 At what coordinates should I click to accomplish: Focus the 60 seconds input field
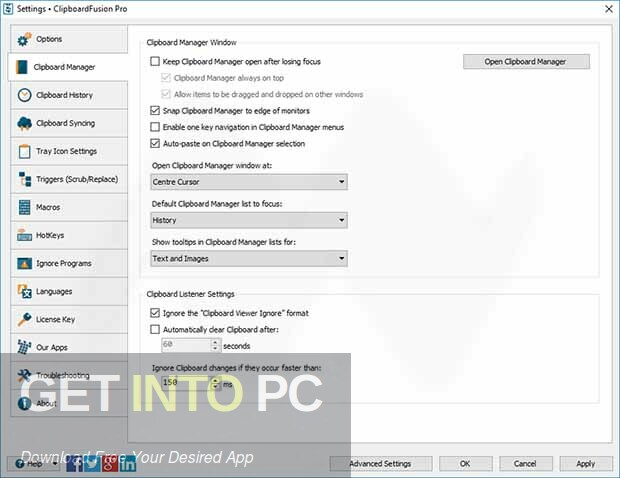point(187,345)
